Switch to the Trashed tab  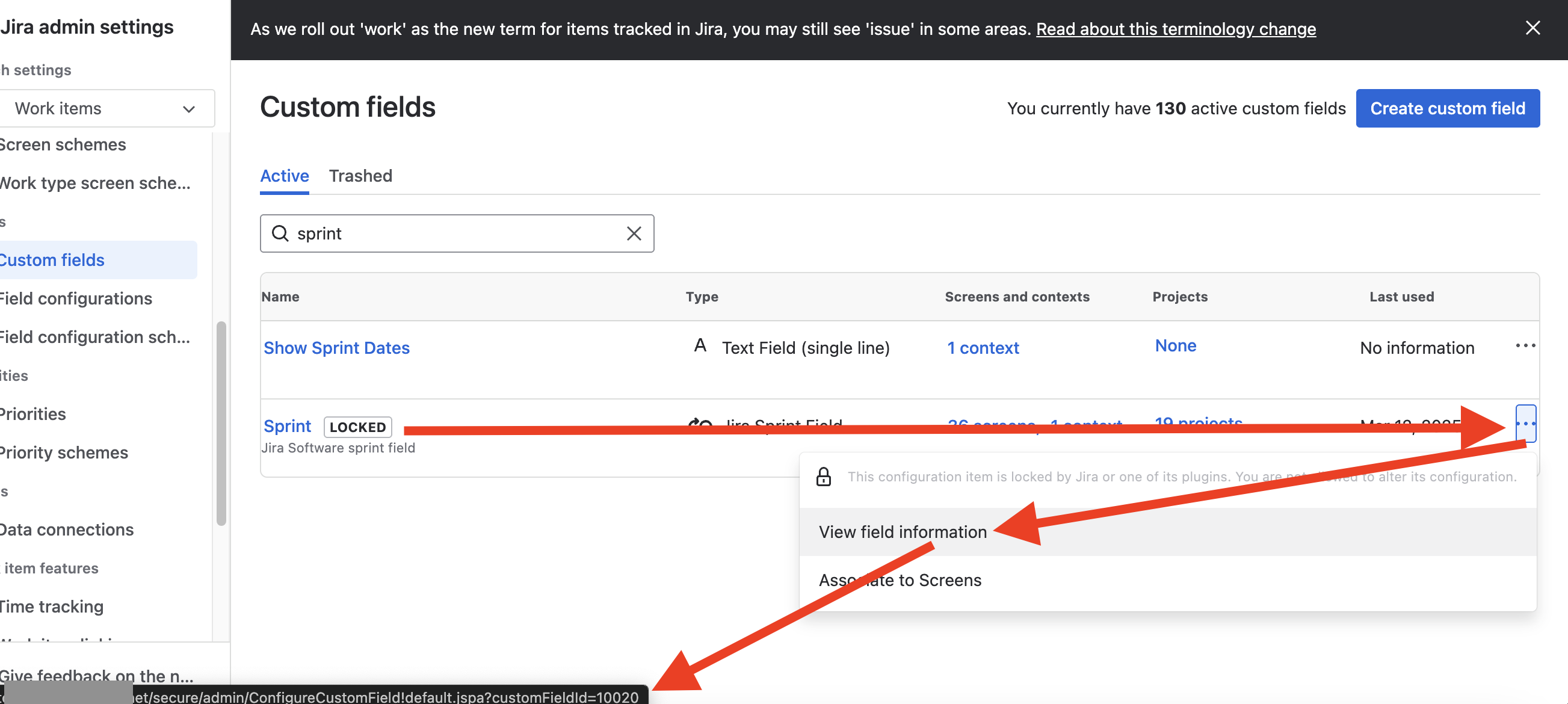tap(361, 176)
